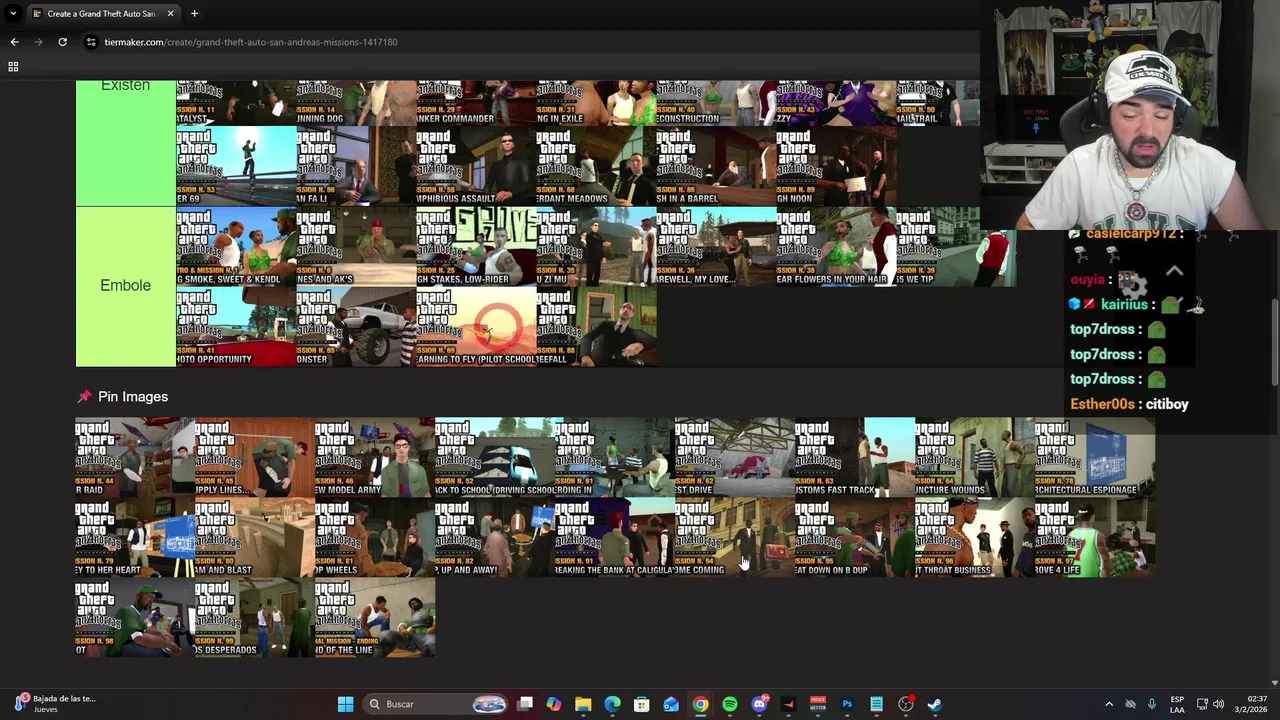This screenshot has width=1280, height=720.
Task: Pick the New Model Army image
Action: tap(375, 457)
